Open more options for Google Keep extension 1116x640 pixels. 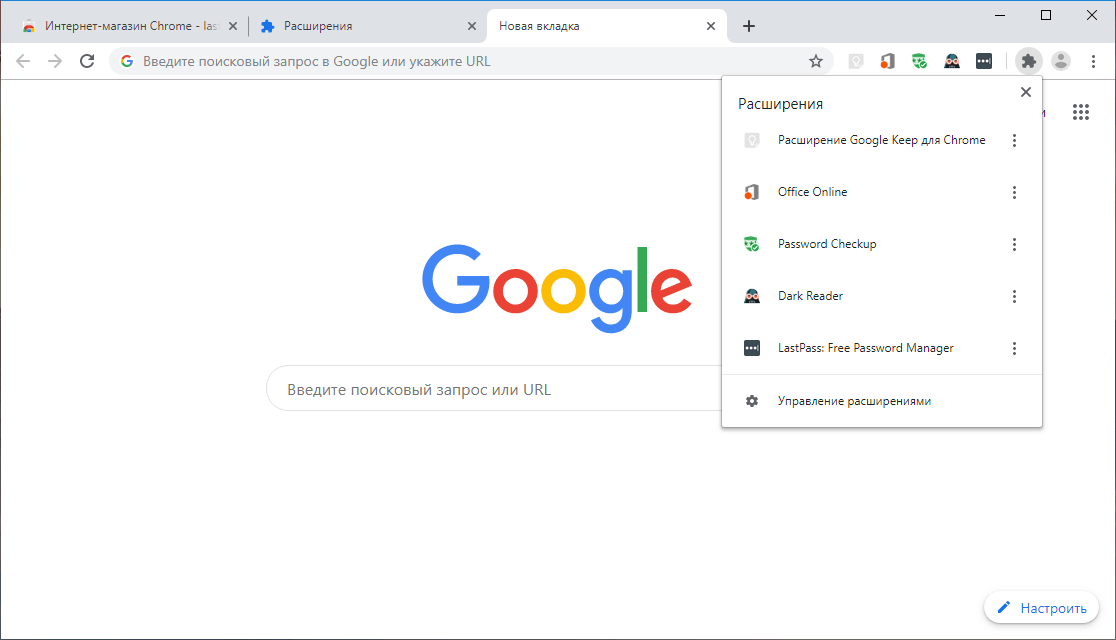pos(1014,140)
